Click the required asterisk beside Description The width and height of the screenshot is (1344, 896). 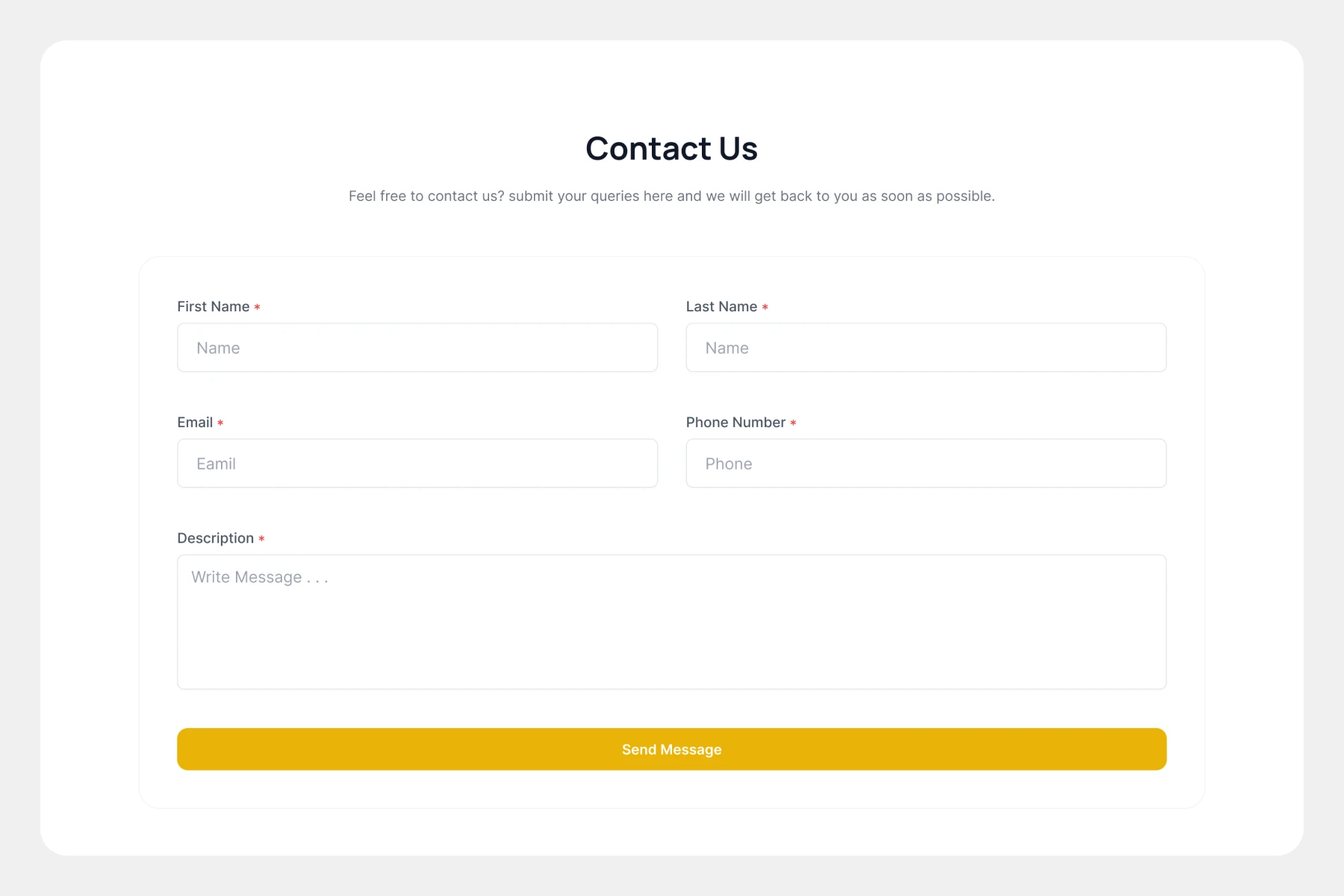(261, 539)
